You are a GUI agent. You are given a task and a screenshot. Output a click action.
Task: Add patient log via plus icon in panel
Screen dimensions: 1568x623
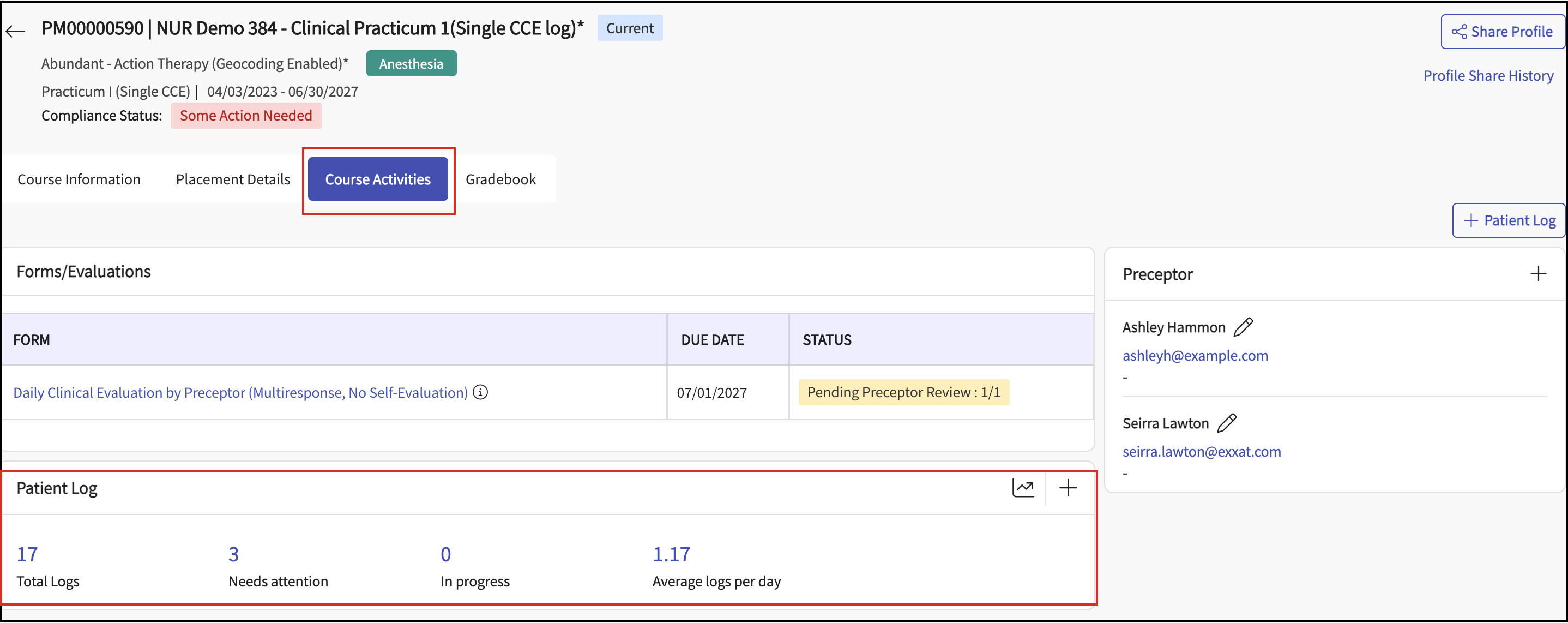click(1068, 488)
